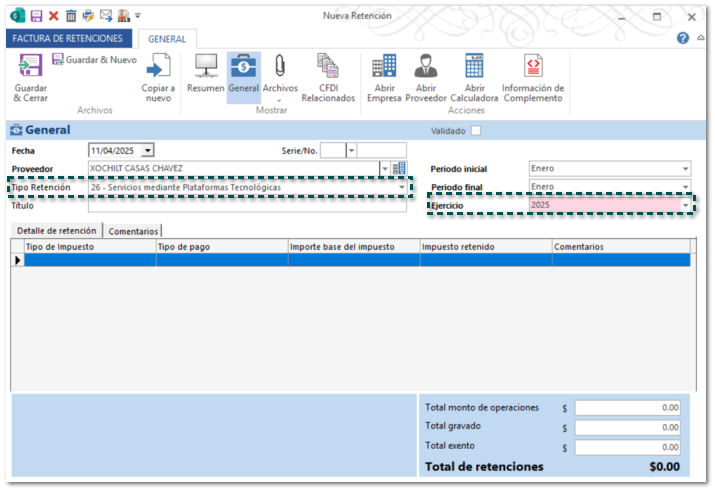Toggle the Validado checkbox
Viewport: 715px width, 491px height.
click(476, 130)
